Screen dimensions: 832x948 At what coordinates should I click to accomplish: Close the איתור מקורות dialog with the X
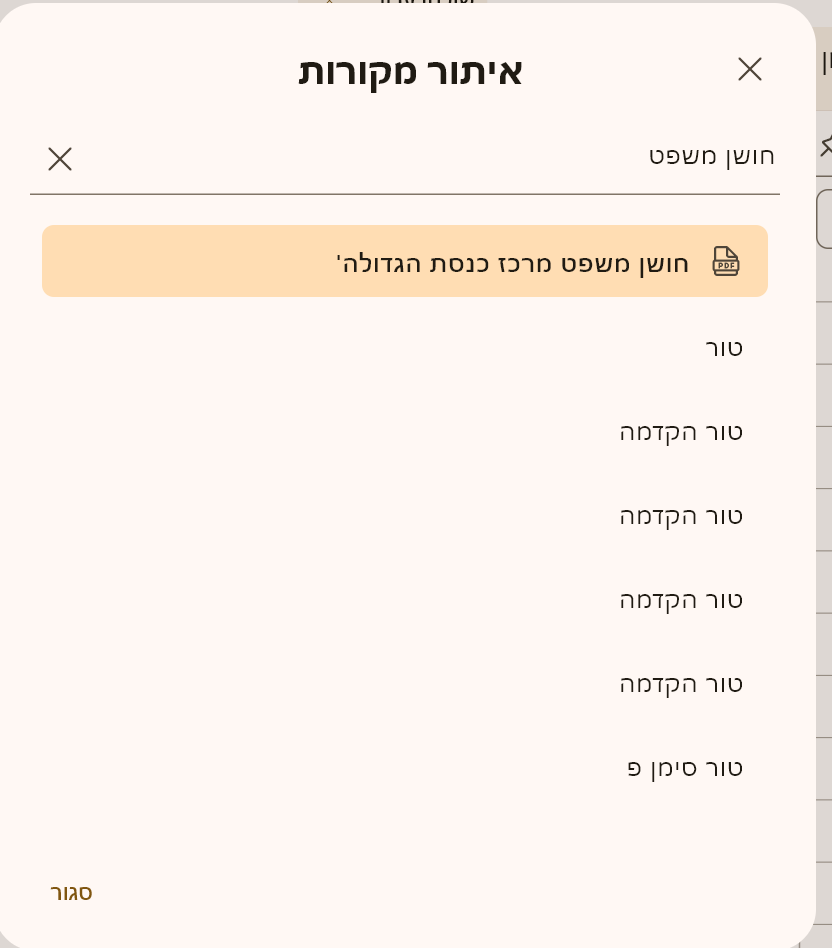coord(750,69)
